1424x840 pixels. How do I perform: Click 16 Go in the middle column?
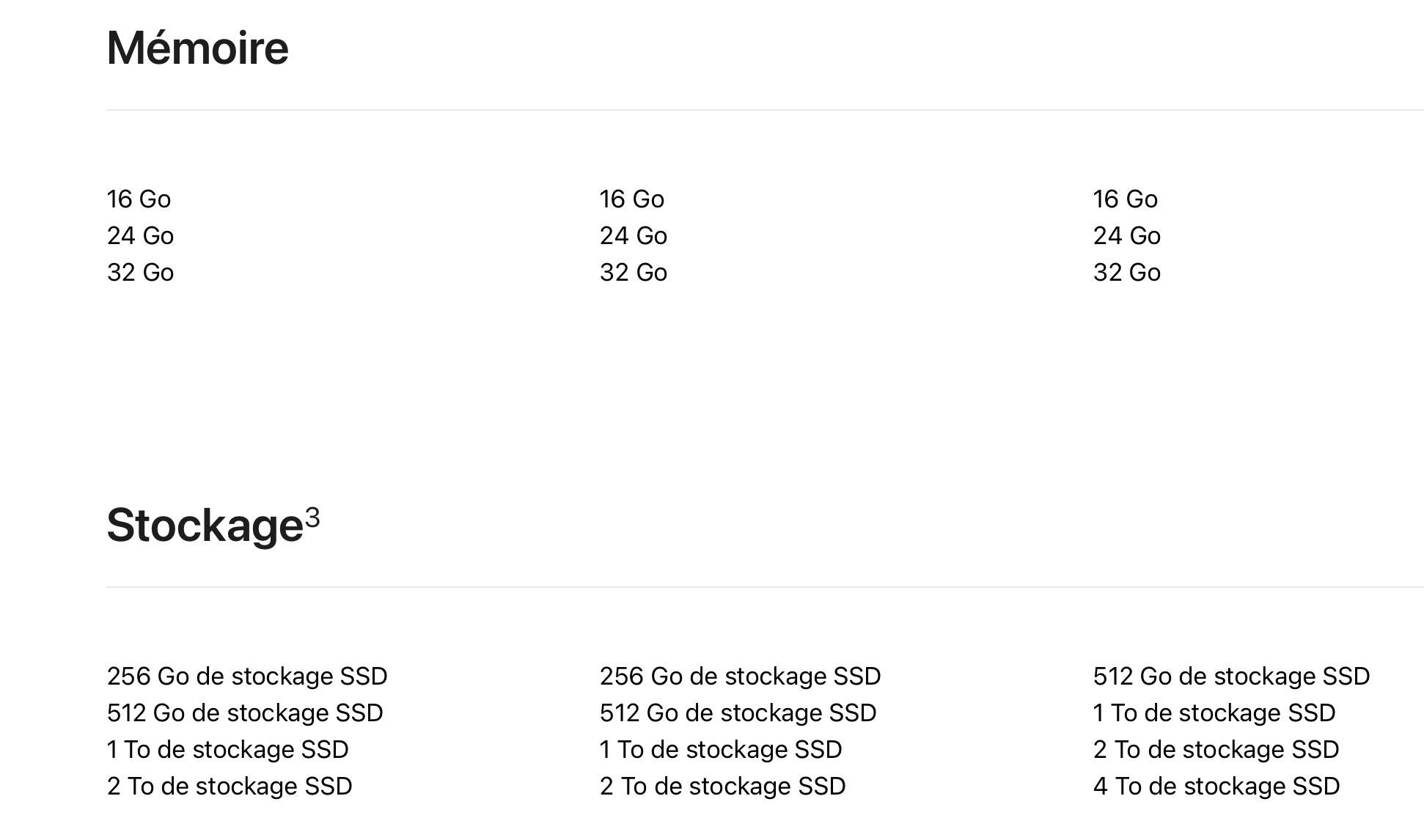pos(631,199)
